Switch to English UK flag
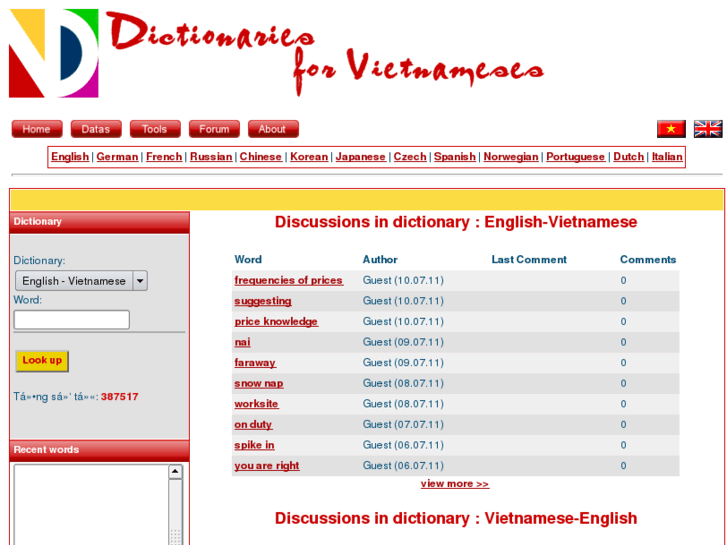Image resolution: width=727 pixels, height=545 pixels. (708, 129)
